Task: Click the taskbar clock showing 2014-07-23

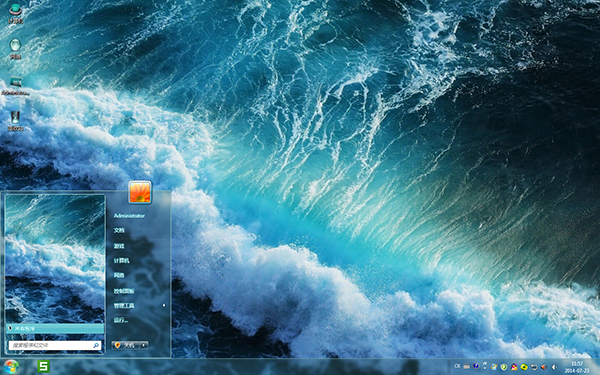Action: tap(577, 367)
